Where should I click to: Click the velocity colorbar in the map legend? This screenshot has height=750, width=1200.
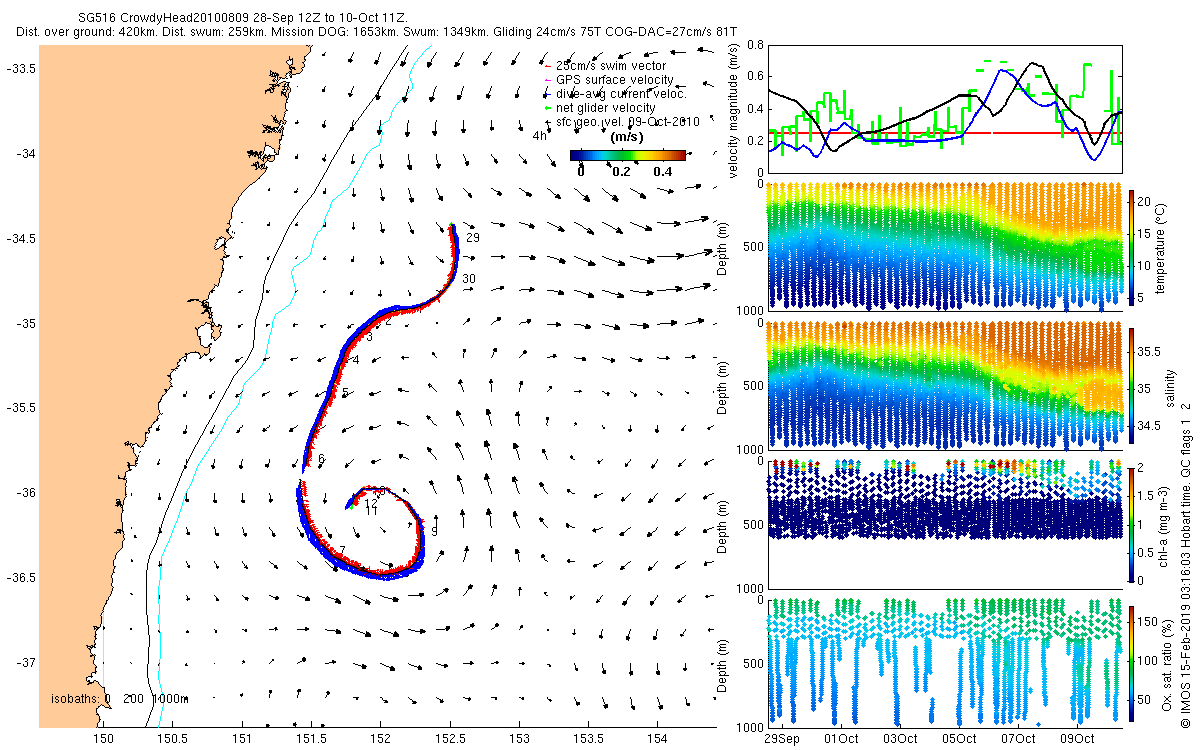click(628, 155)
